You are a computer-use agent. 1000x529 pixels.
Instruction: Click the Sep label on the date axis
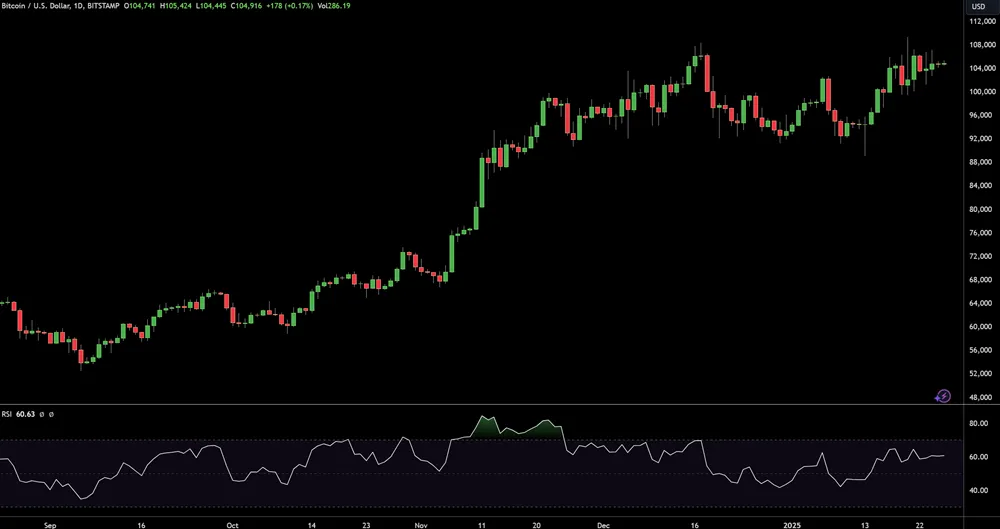[x=50, y=525]
